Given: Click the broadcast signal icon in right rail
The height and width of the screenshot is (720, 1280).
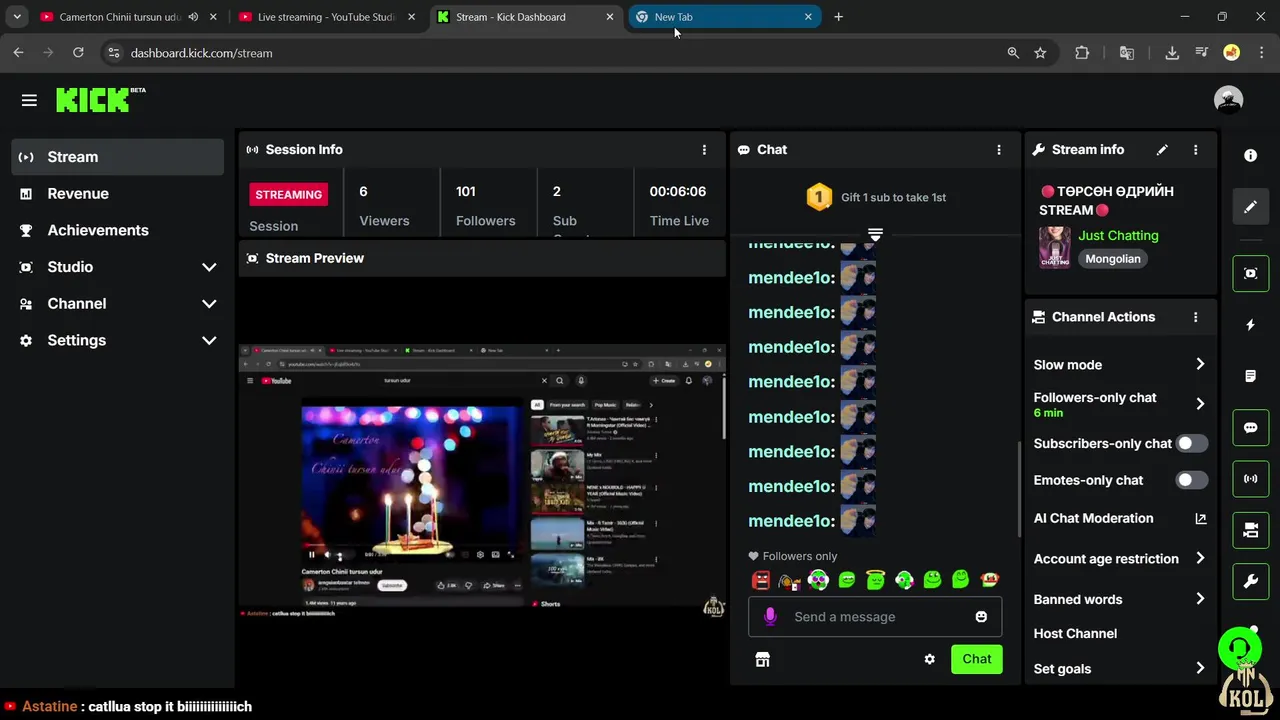Looking at the screenshot, I should pos(1250,479).
